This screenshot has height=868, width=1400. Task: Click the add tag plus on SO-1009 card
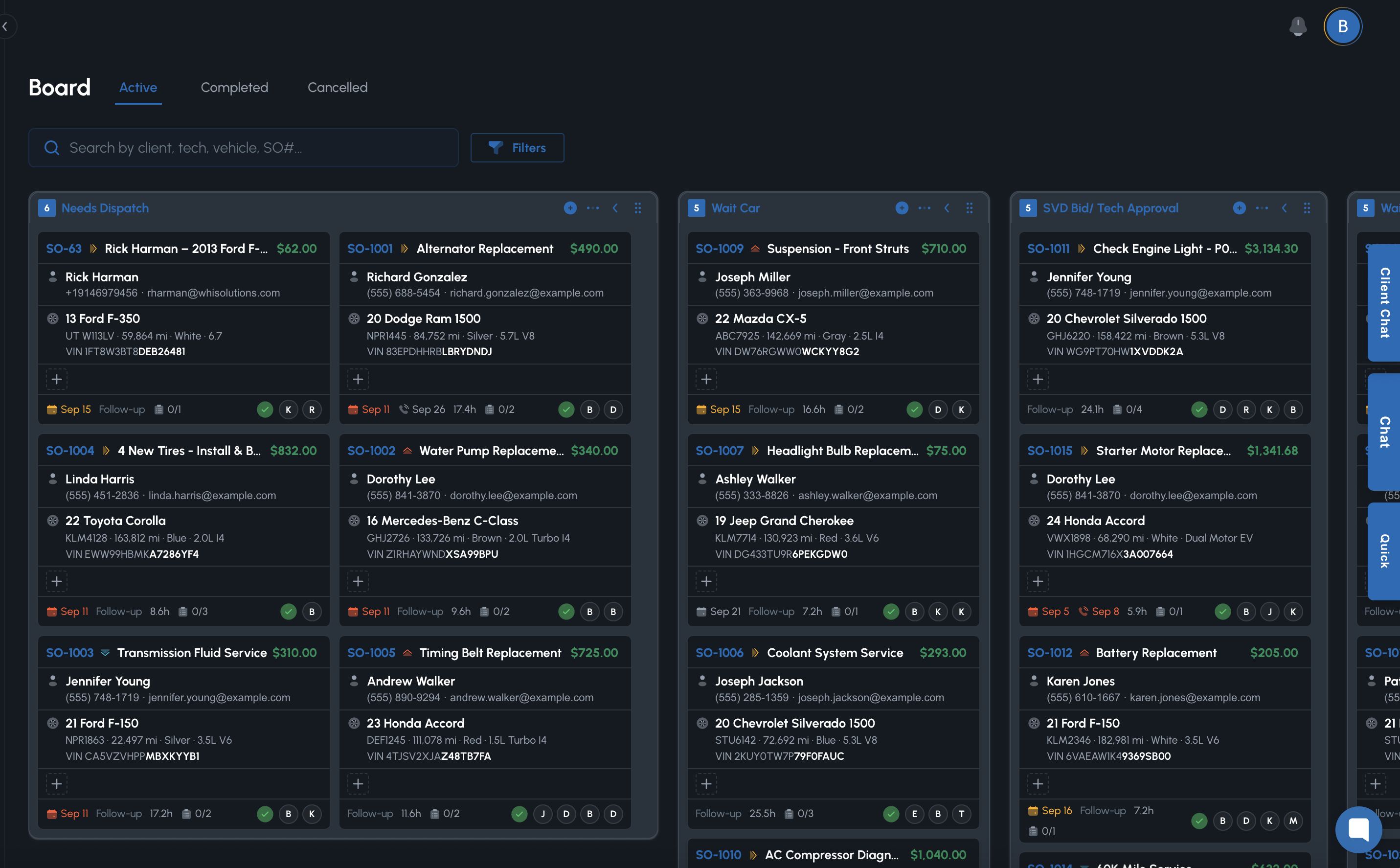706,379
